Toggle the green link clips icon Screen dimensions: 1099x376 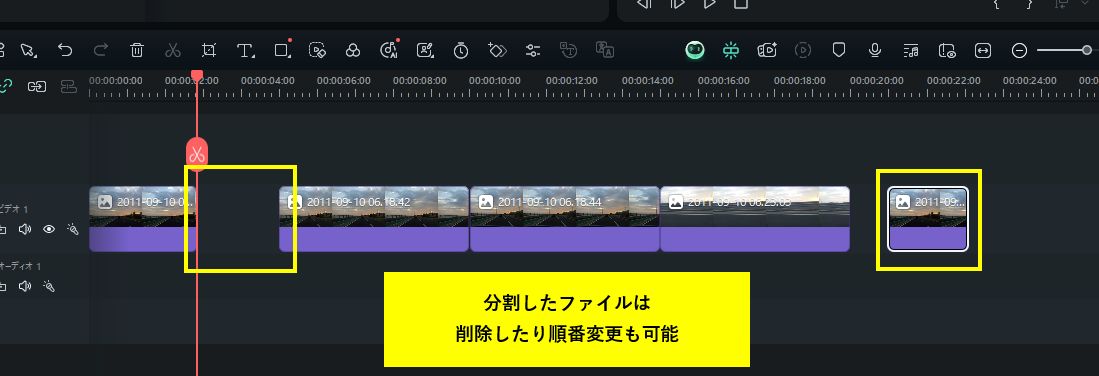tap(6, 86)
